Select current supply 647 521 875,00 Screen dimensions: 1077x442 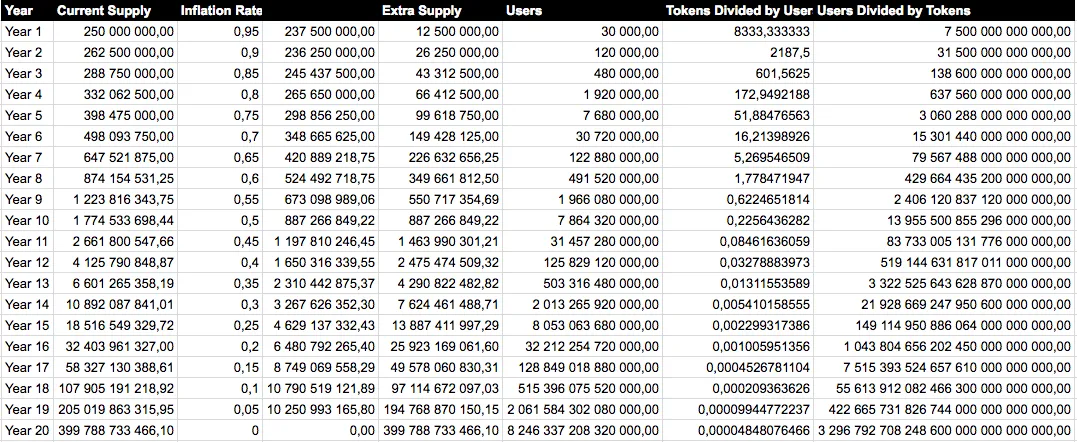[115, 157]
